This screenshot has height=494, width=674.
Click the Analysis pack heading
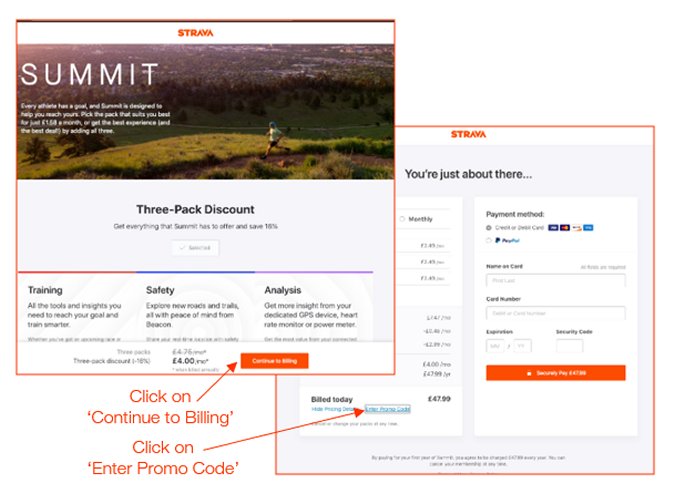point(282,290)
